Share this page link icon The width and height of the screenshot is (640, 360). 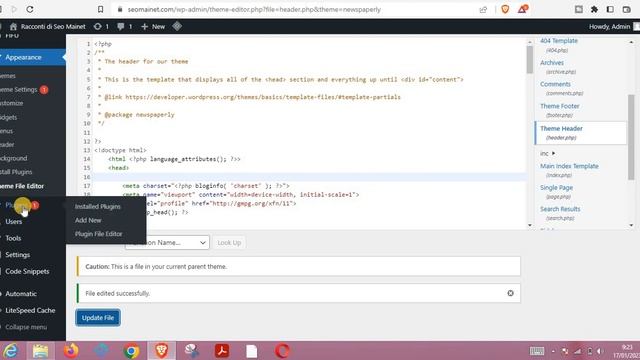pyautogui.click(x=483, y=9)
